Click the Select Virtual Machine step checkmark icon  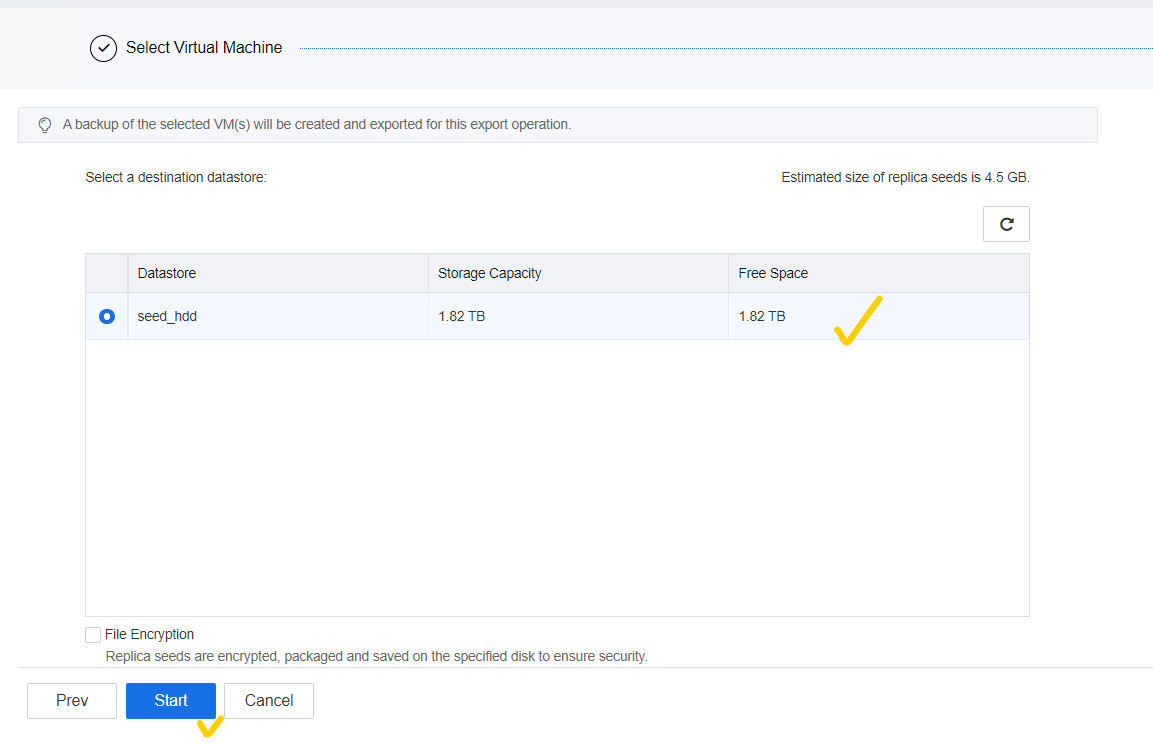104,49
